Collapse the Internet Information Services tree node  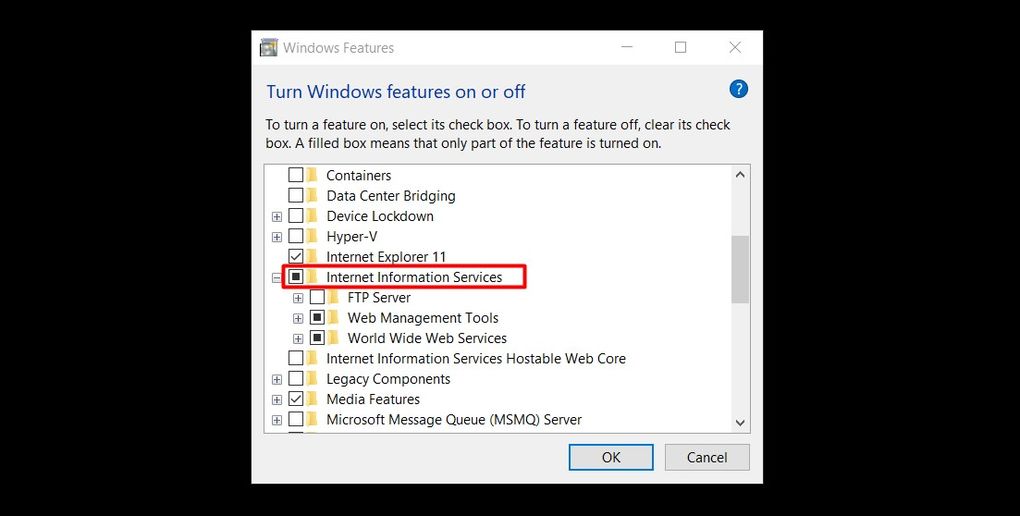276,277
